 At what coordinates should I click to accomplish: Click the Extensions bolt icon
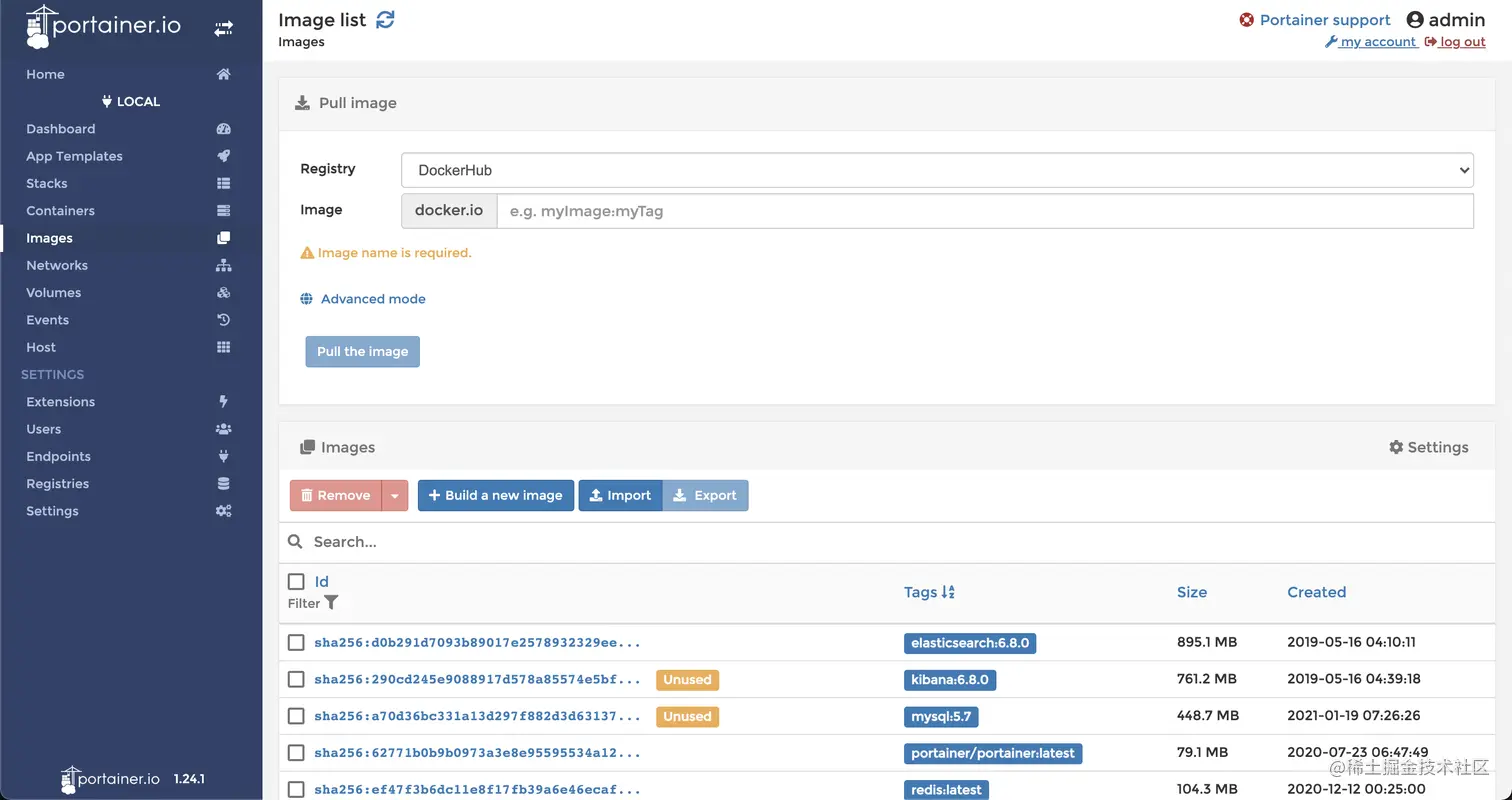pos(224,402)
